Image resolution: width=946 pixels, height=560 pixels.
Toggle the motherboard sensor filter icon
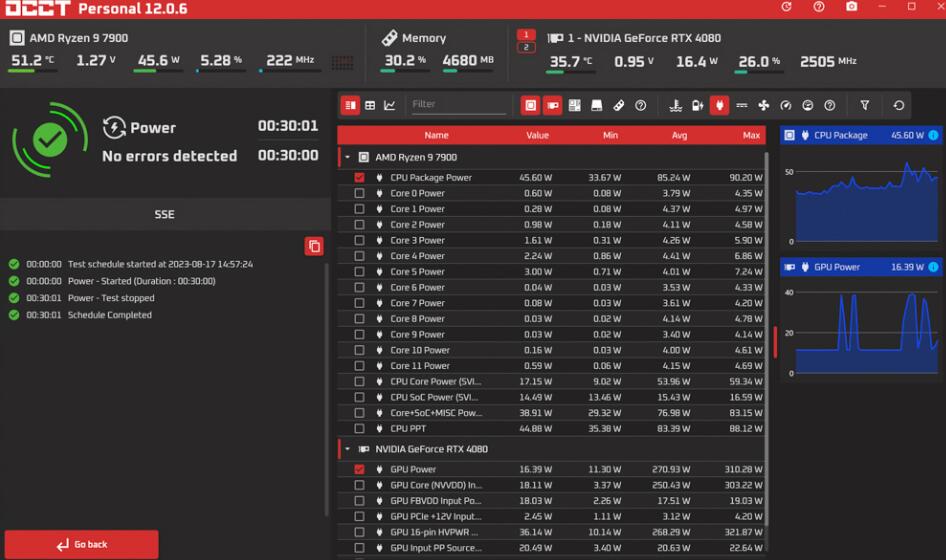click(574, 106)
